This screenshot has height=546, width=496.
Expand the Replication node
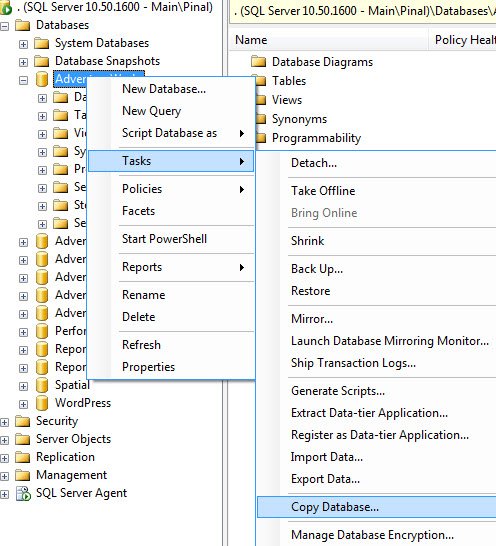[5, 458]
